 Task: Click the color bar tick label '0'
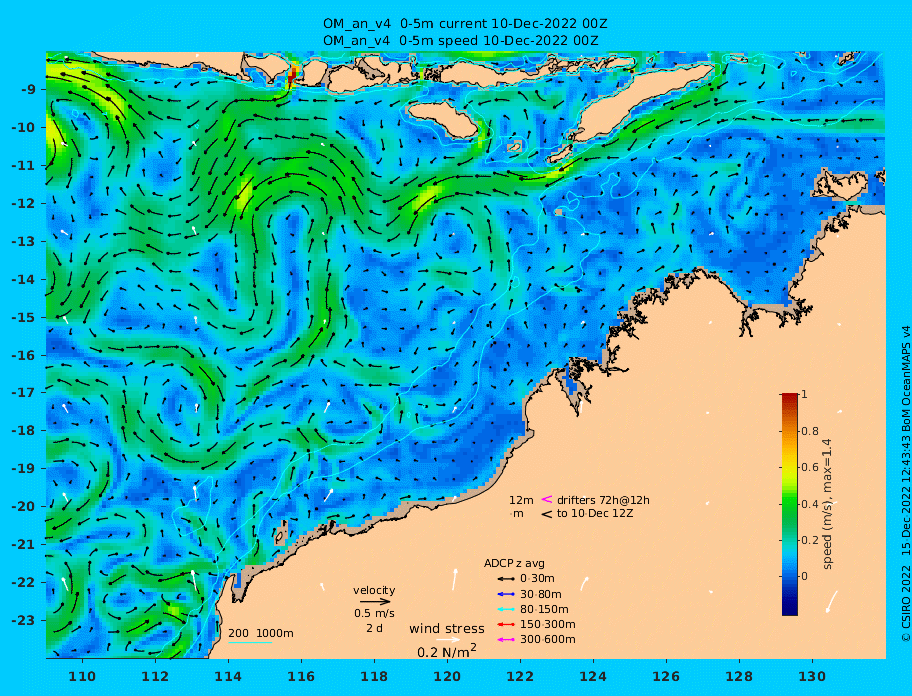pyautogui.click(x=804, y=576)
